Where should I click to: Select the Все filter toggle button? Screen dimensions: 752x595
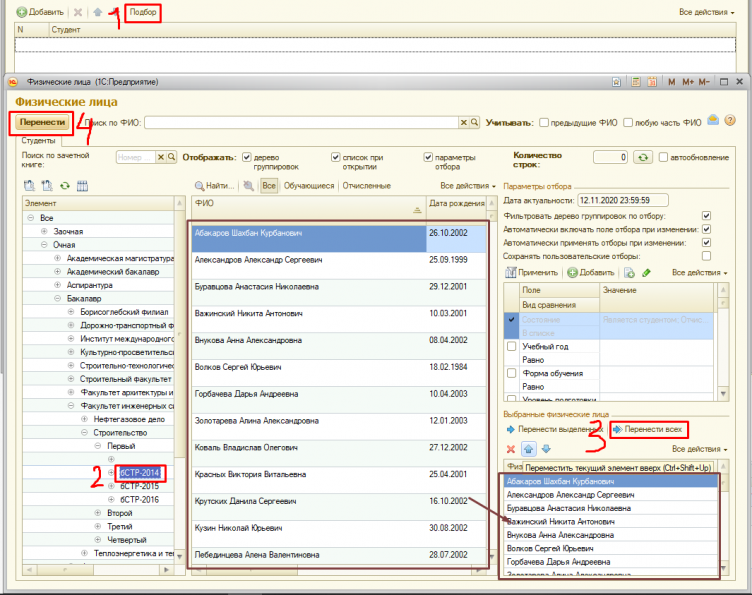point(269,186)
